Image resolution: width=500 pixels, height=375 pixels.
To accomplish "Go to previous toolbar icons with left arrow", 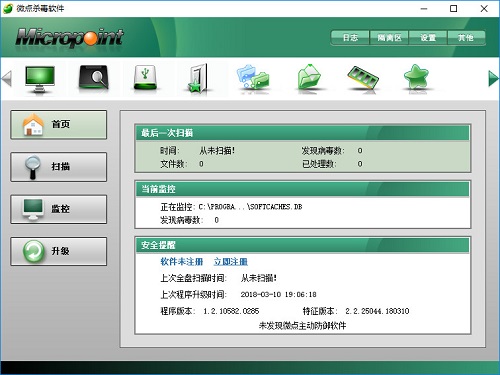I will click(x=7, y=79).
